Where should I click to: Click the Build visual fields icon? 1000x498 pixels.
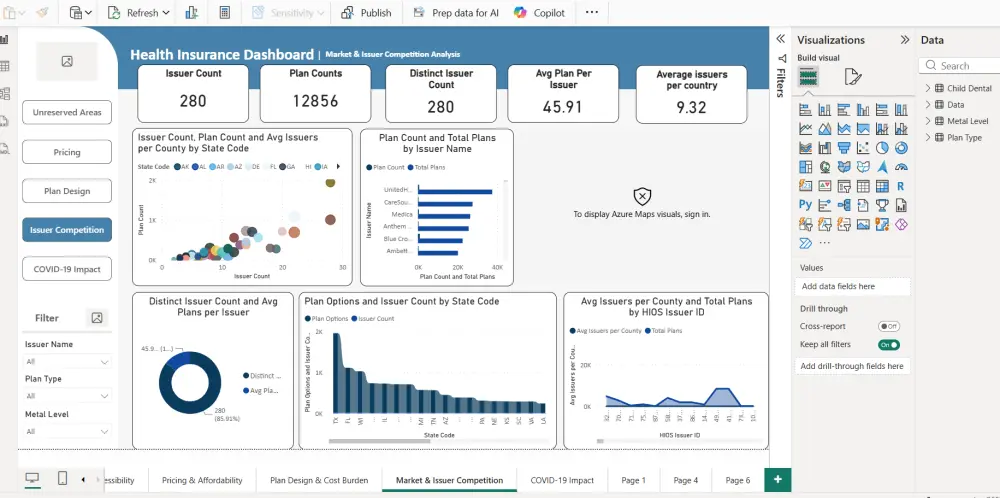(x=808, y=77)
